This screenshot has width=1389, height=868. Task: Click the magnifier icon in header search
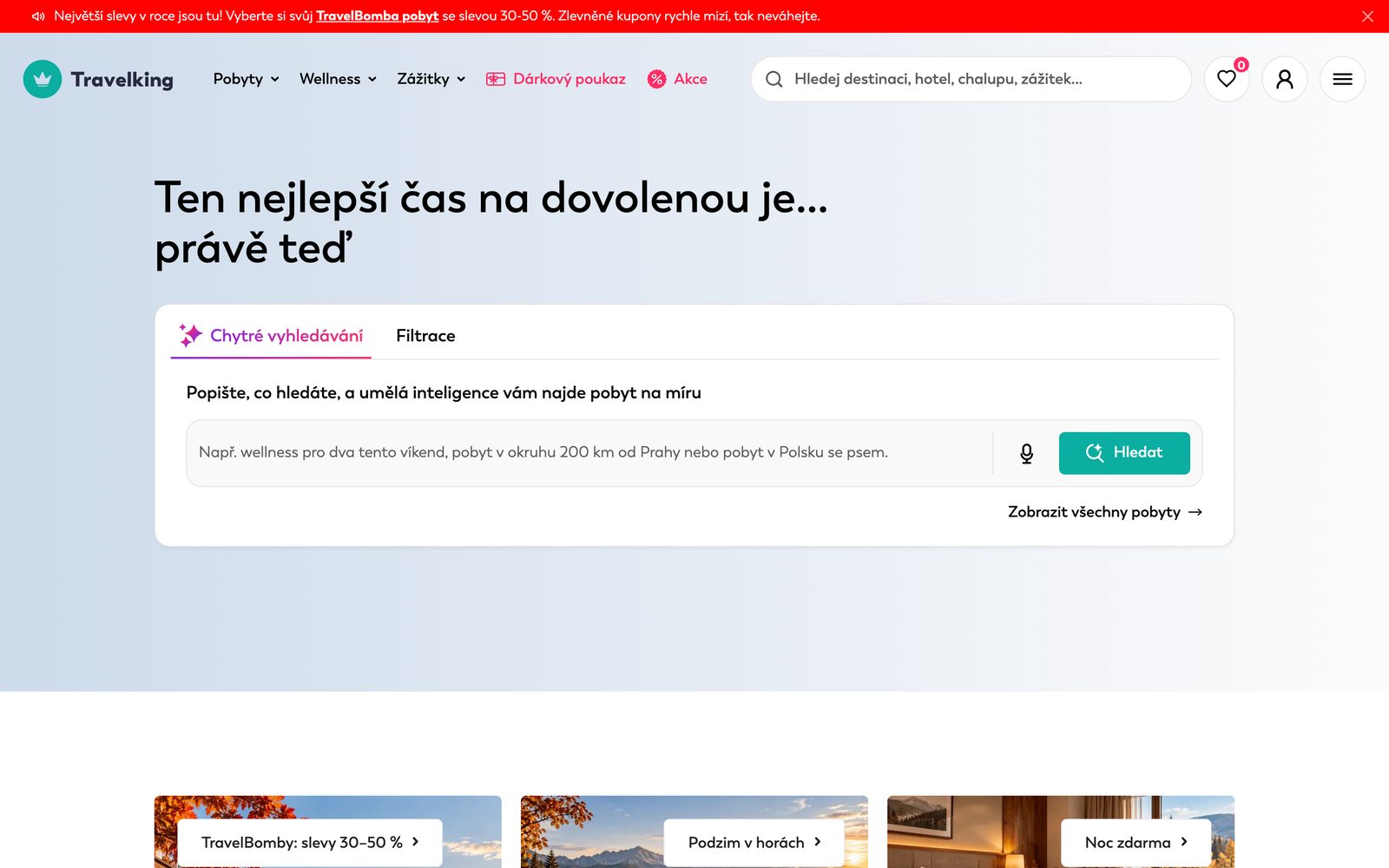[773, 79]
